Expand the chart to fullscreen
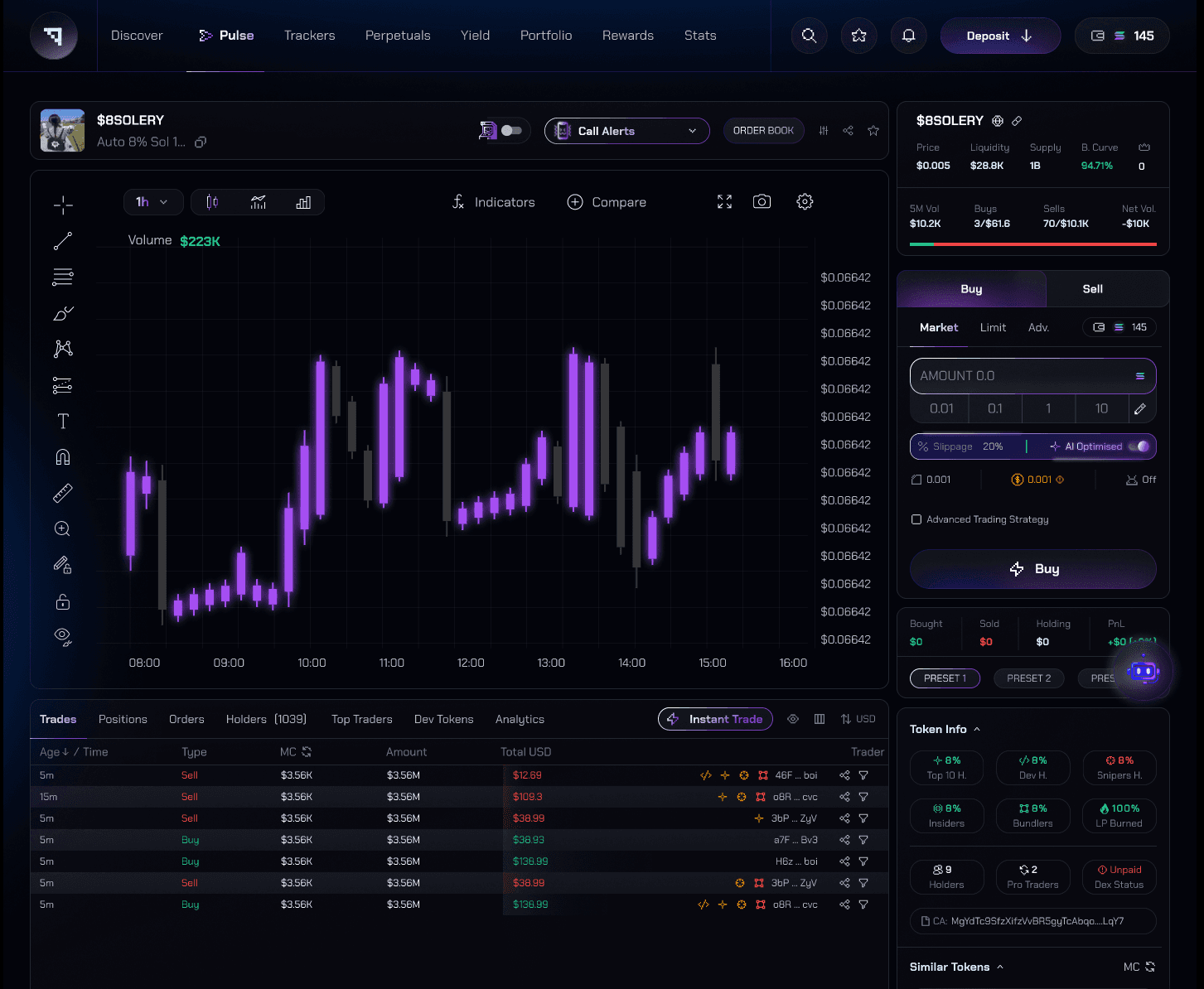 tap(723, 201)
